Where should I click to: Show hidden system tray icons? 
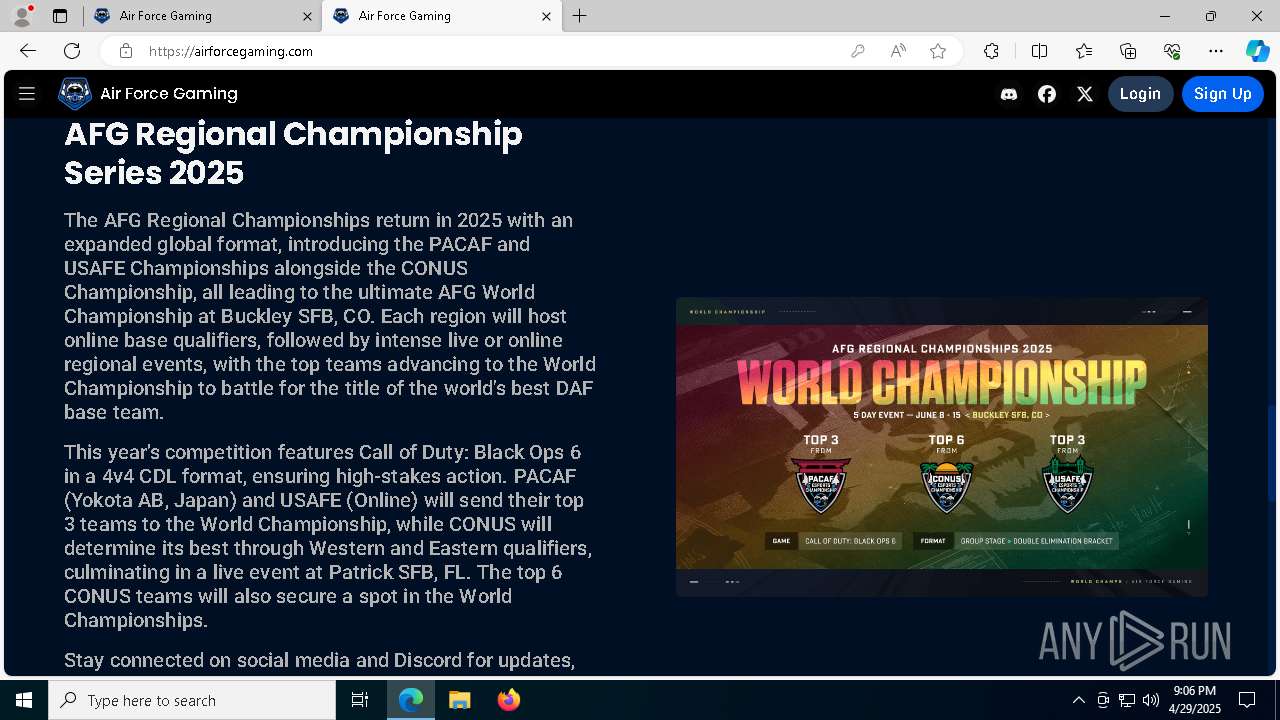(1078, 700)
